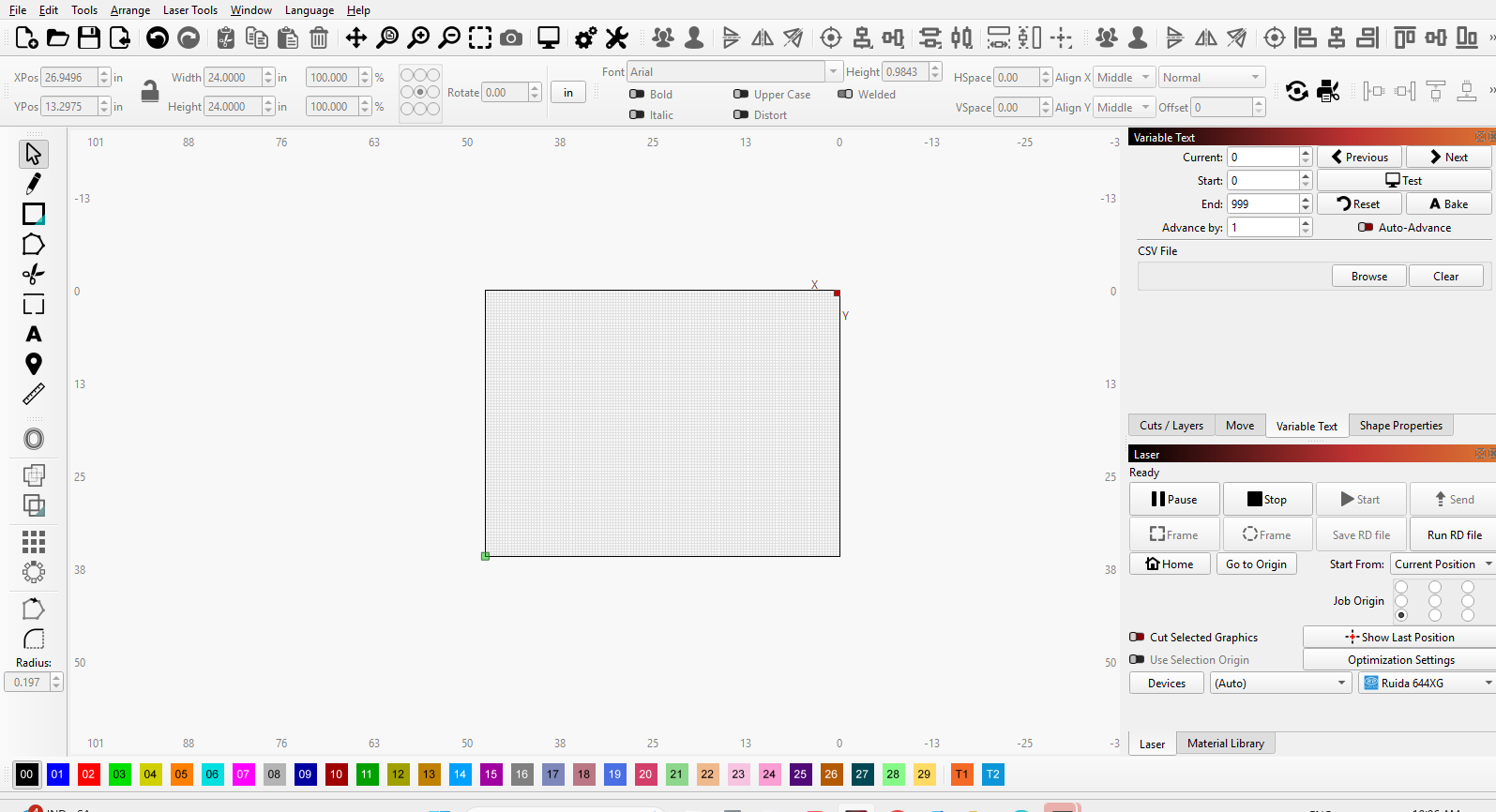1496x812 pixels.
Task: Open the Laser Tools menu
Action: pos(189,10)
